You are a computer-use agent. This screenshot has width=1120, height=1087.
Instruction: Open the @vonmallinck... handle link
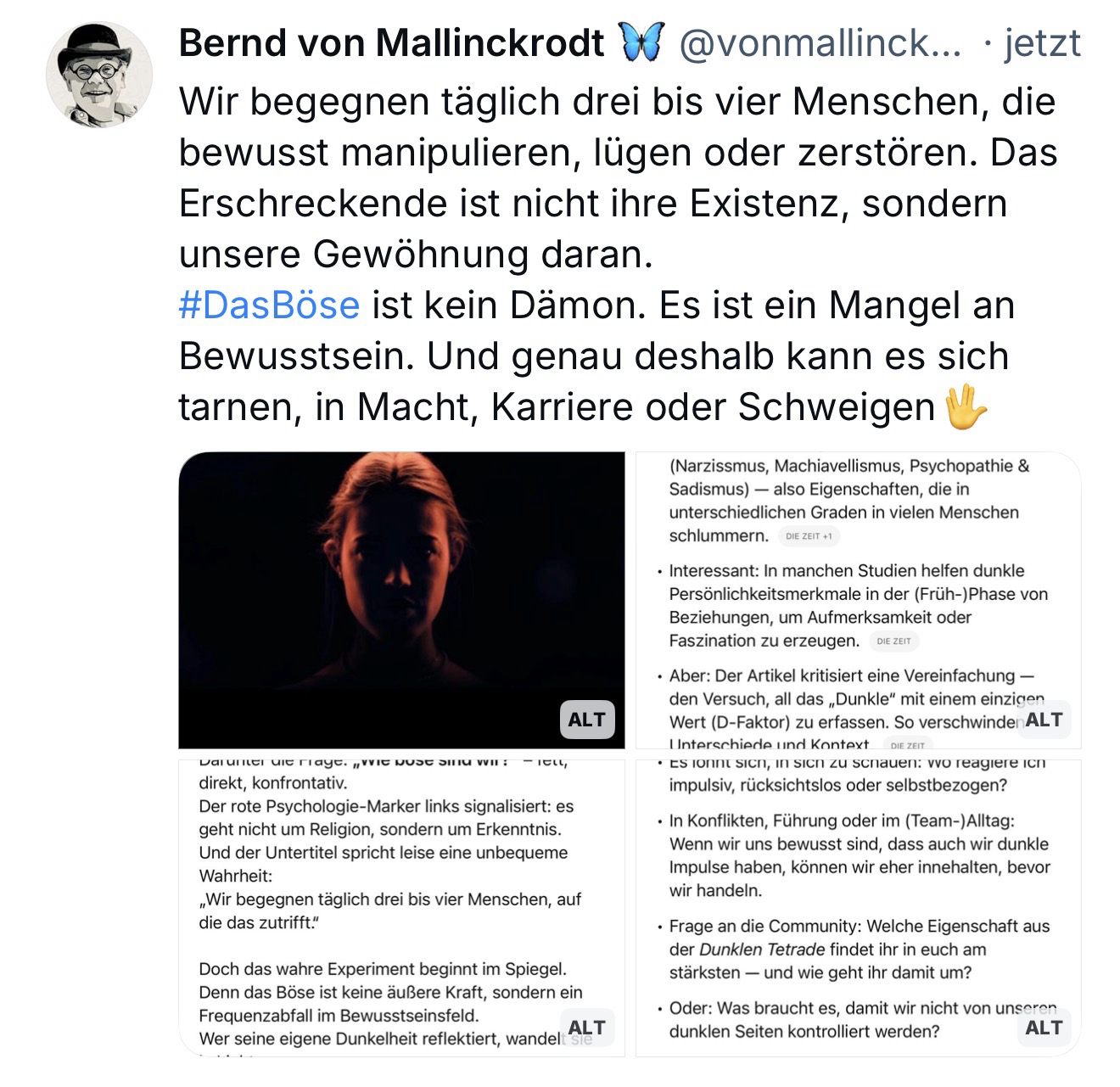820,42
